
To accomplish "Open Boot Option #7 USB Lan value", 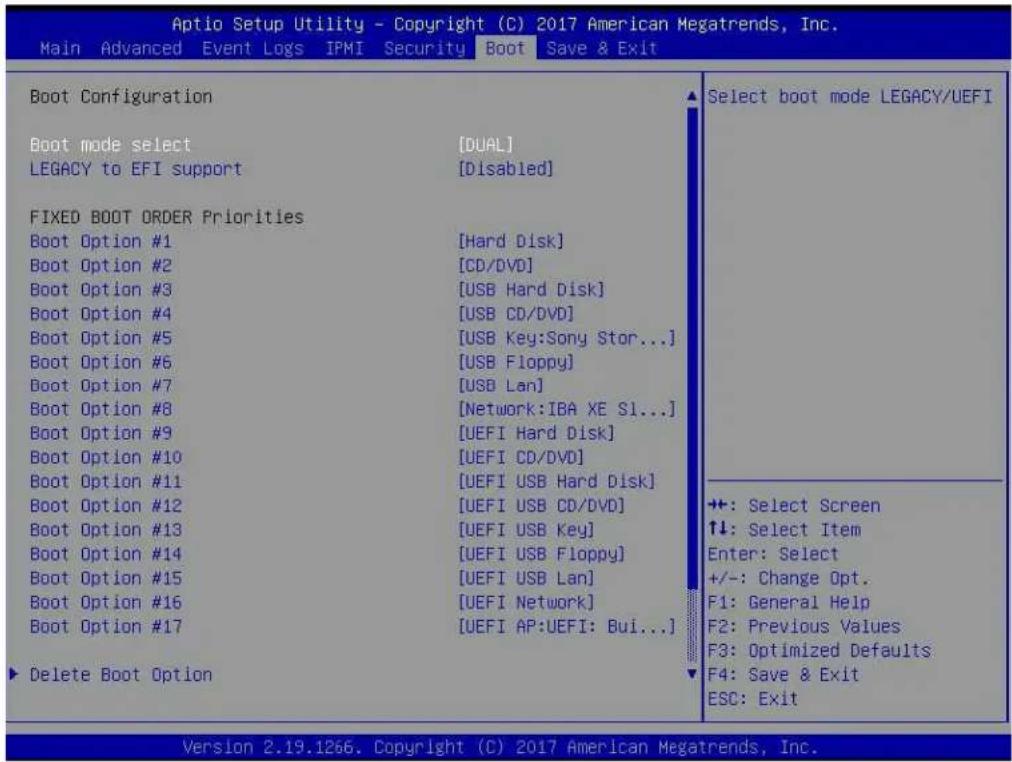I will (500, 386).
